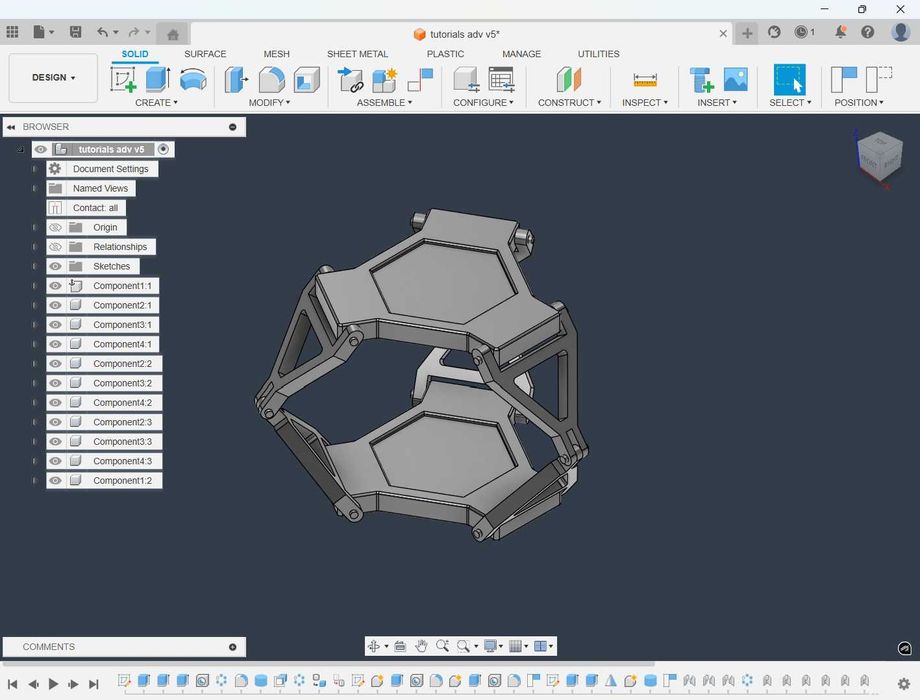Screen dimensions: 920x700
Task: Click the Window Select tool icon
Action: [789, 79]
